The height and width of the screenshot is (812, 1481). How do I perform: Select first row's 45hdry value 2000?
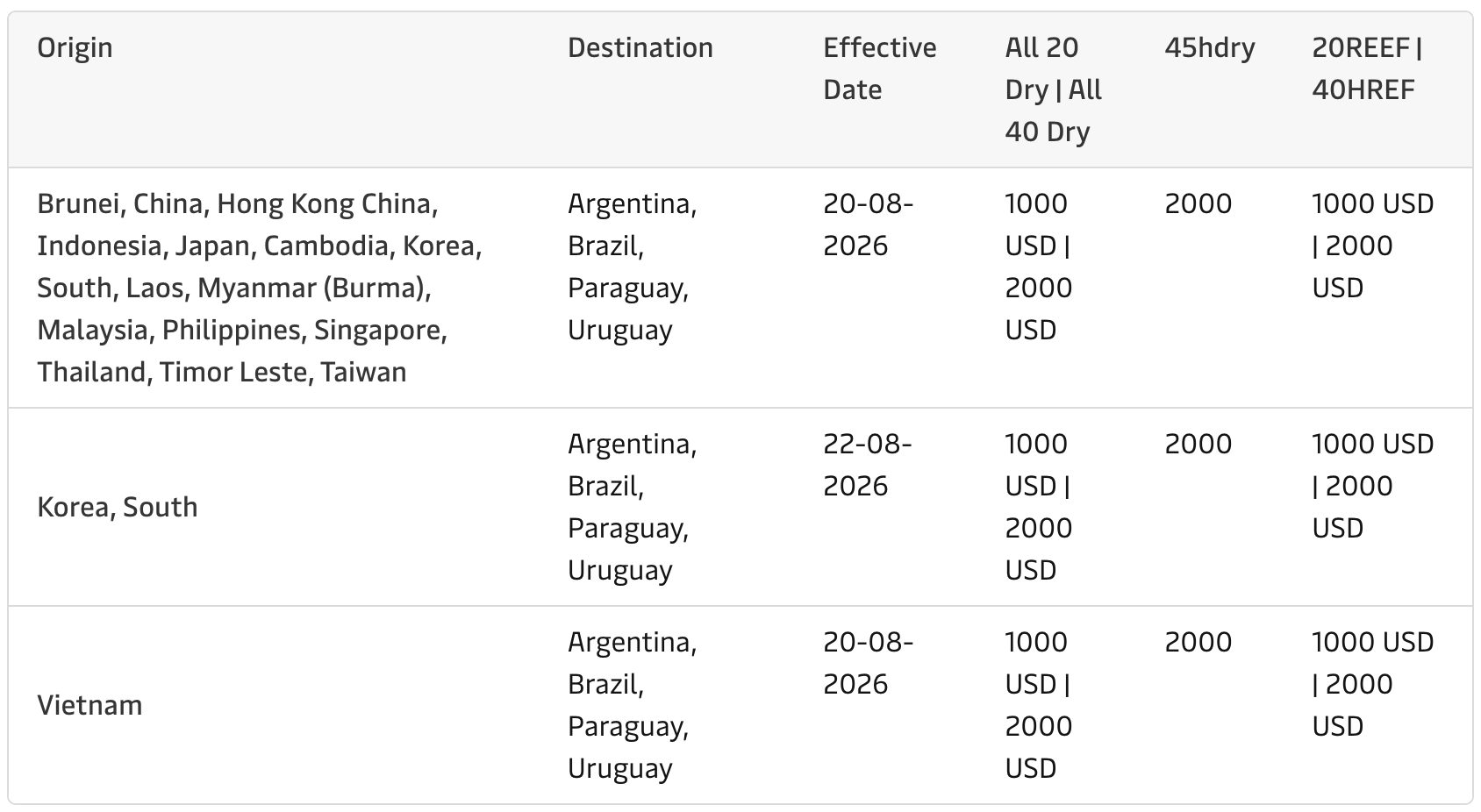click(x=1198, y=203)
